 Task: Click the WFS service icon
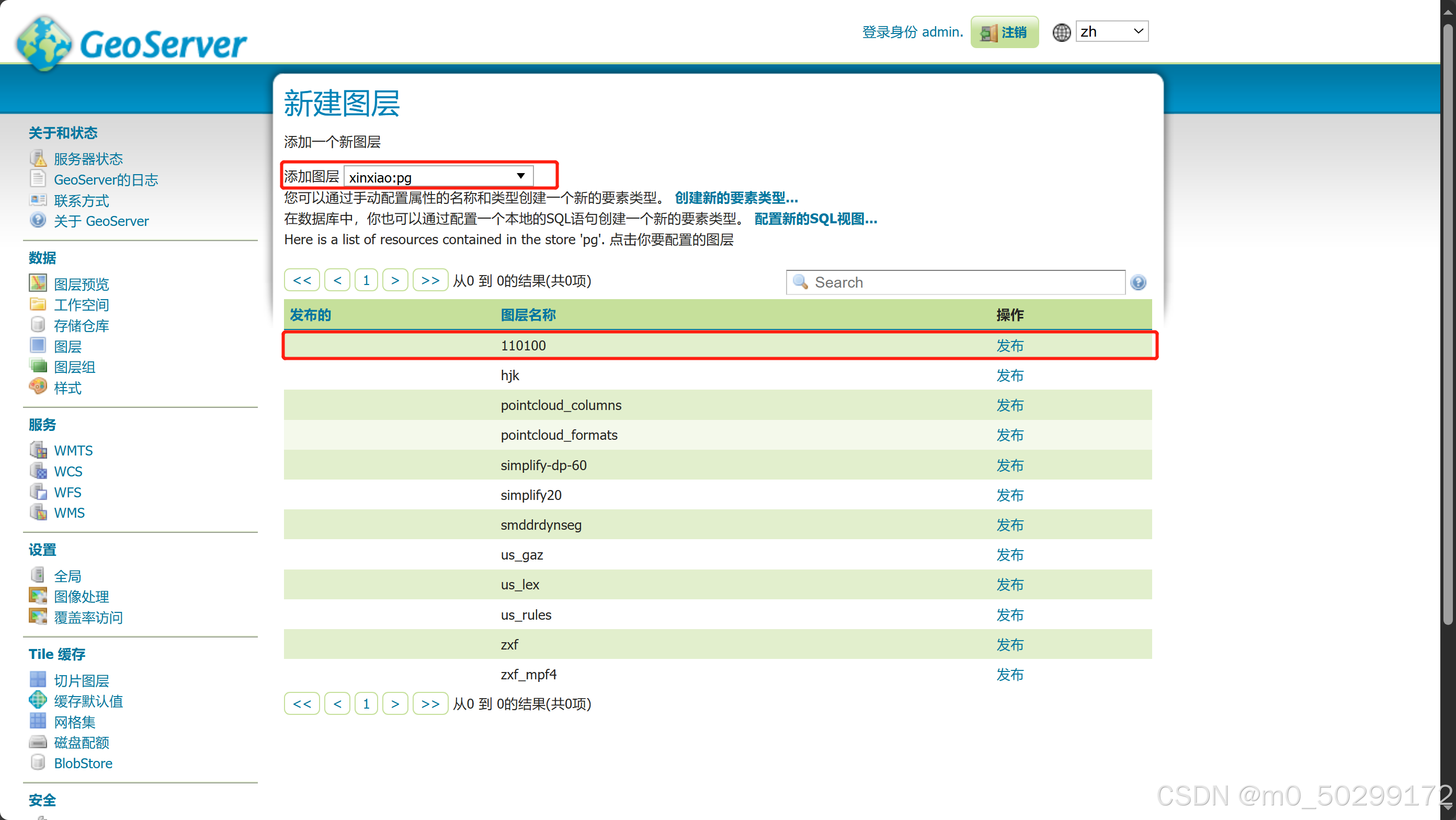point(38,491)
